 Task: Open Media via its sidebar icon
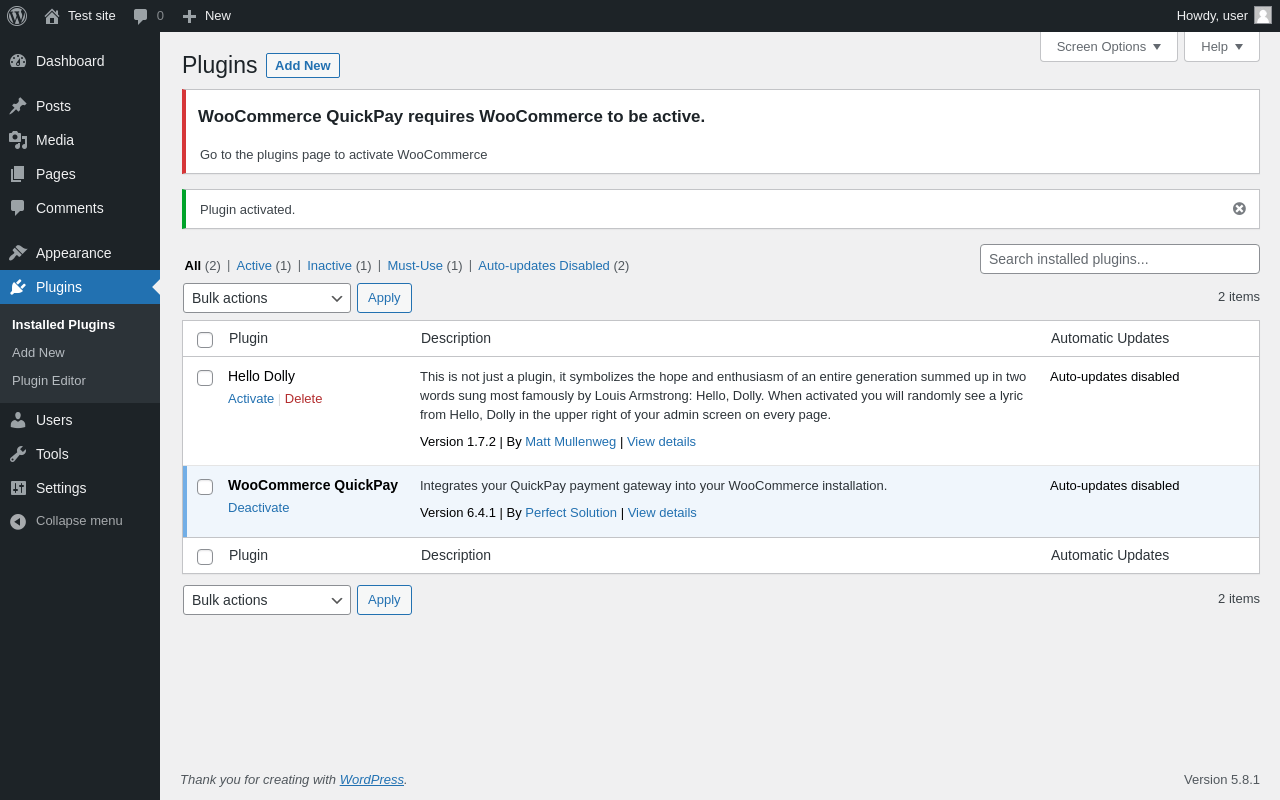click(x=18, y=140)
